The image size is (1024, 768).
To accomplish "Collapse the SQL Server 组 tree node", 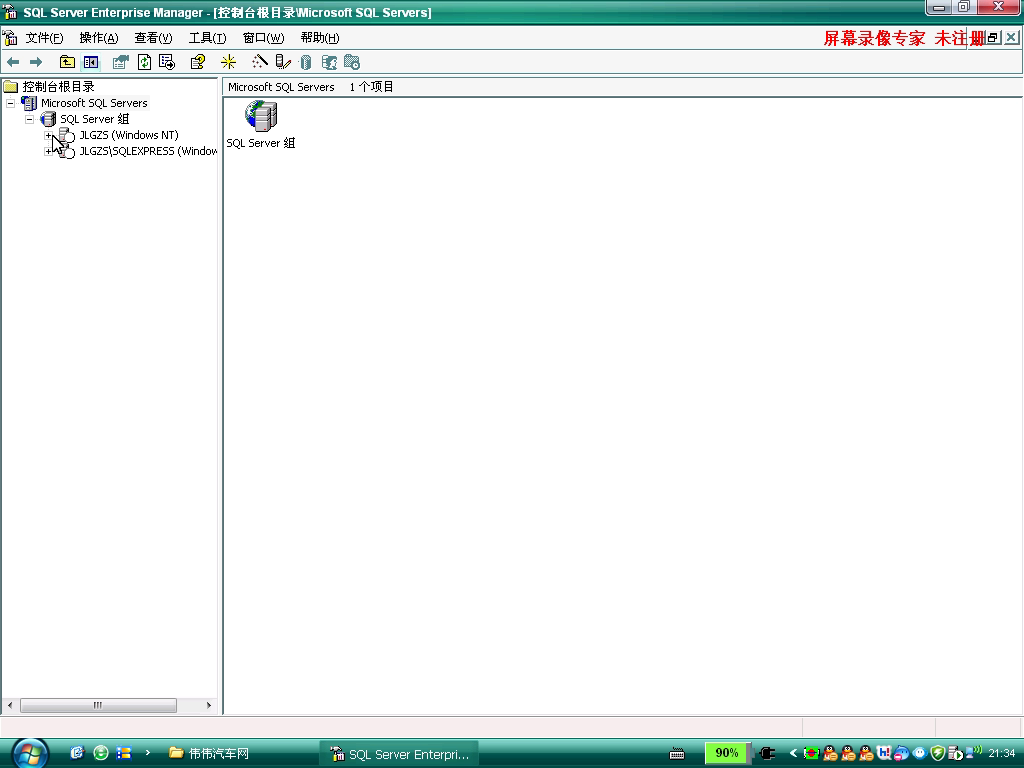I will pos(29,119).
